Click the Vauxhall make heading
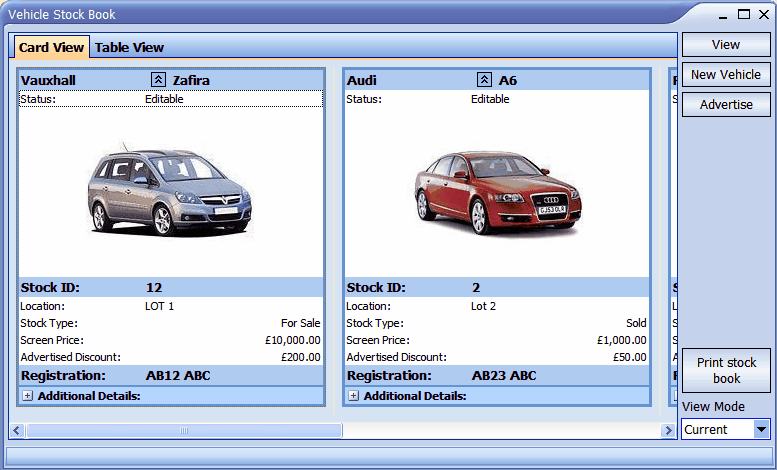 click(48, 80)
